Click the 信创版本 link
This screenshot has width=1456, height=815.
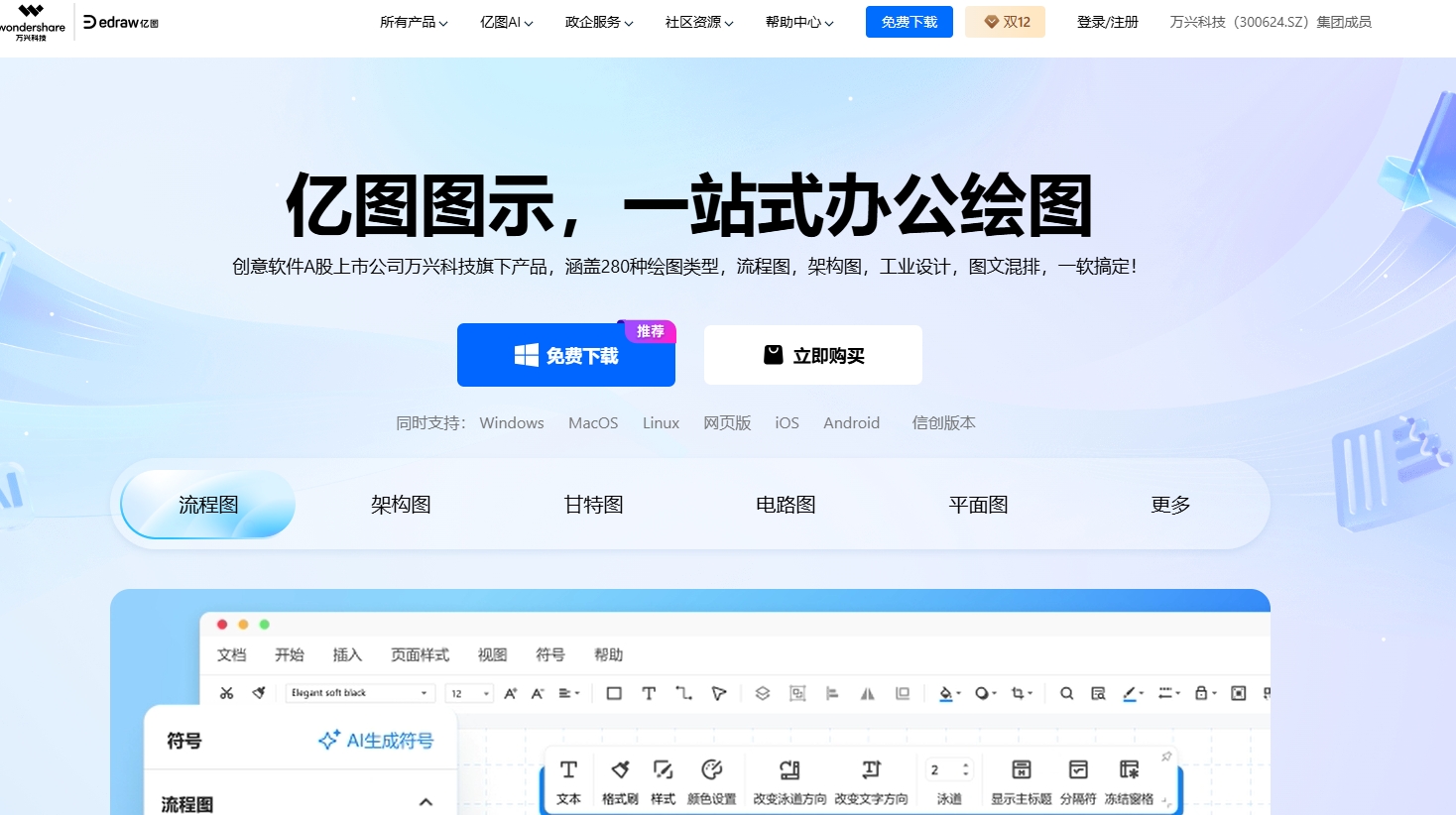click(x=944, y=422)
